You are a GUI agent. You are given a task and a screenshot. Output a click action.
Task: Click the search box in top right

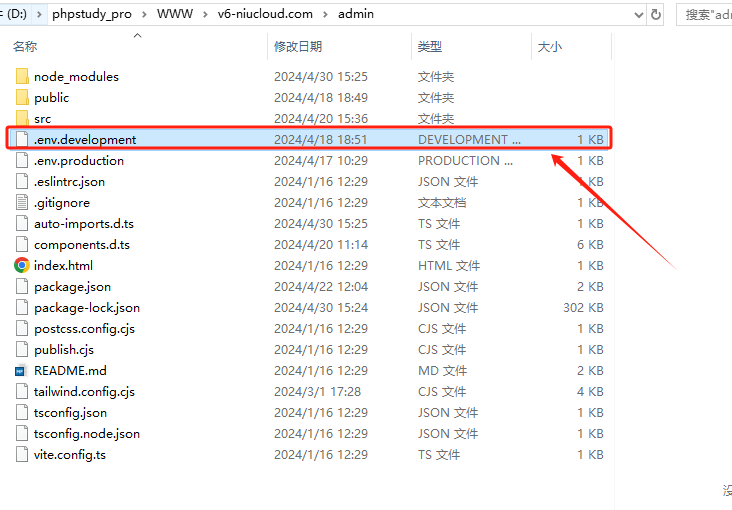click(x=706, y=15)
